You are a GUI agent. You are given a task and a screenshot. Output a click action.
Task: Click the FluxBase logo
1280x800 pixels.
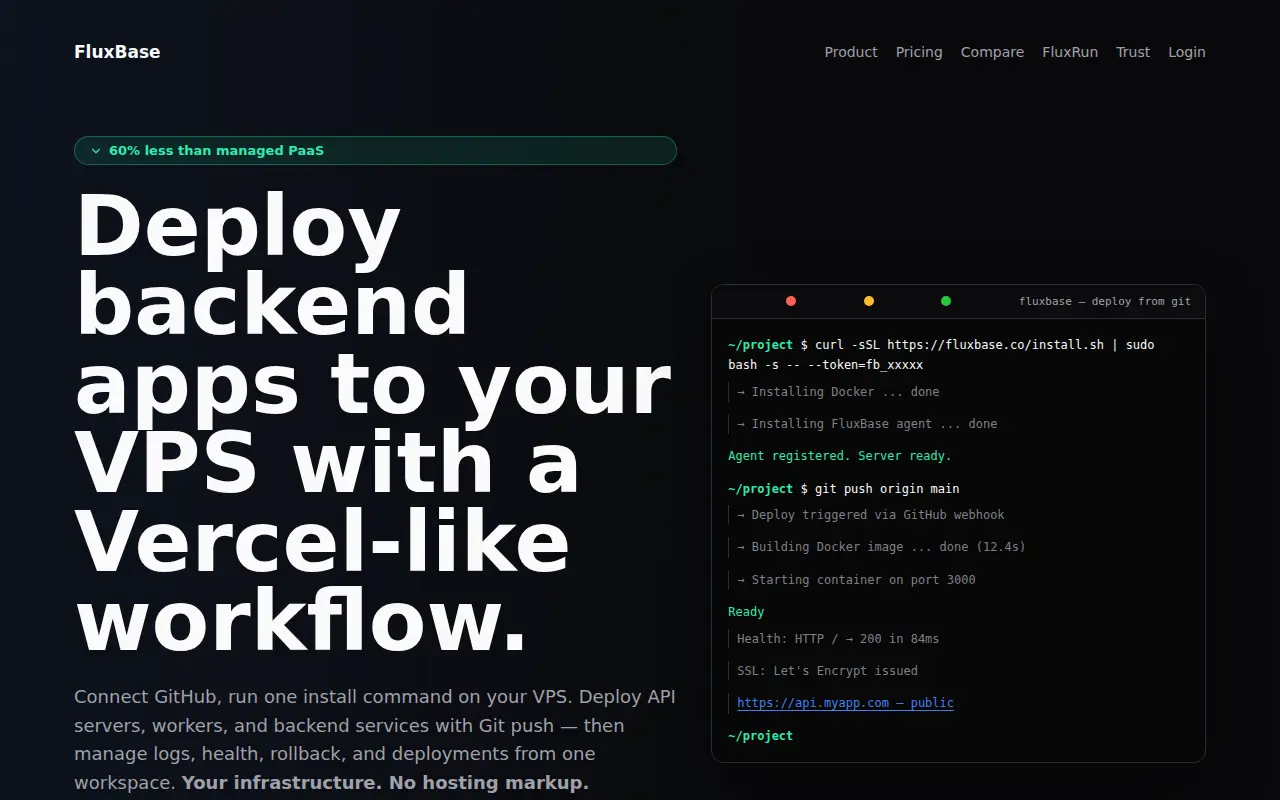click(117, 52)
